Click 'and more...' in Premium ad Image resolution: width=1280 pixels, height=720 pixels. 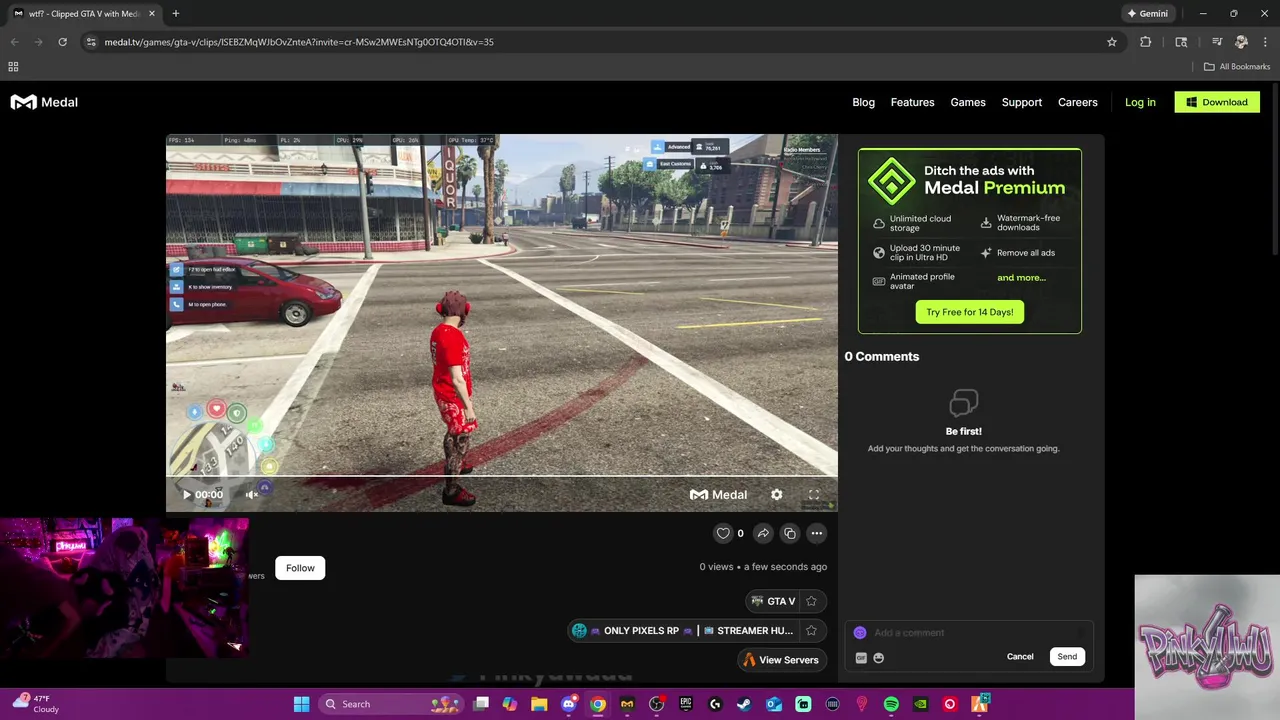[1021, 278]
